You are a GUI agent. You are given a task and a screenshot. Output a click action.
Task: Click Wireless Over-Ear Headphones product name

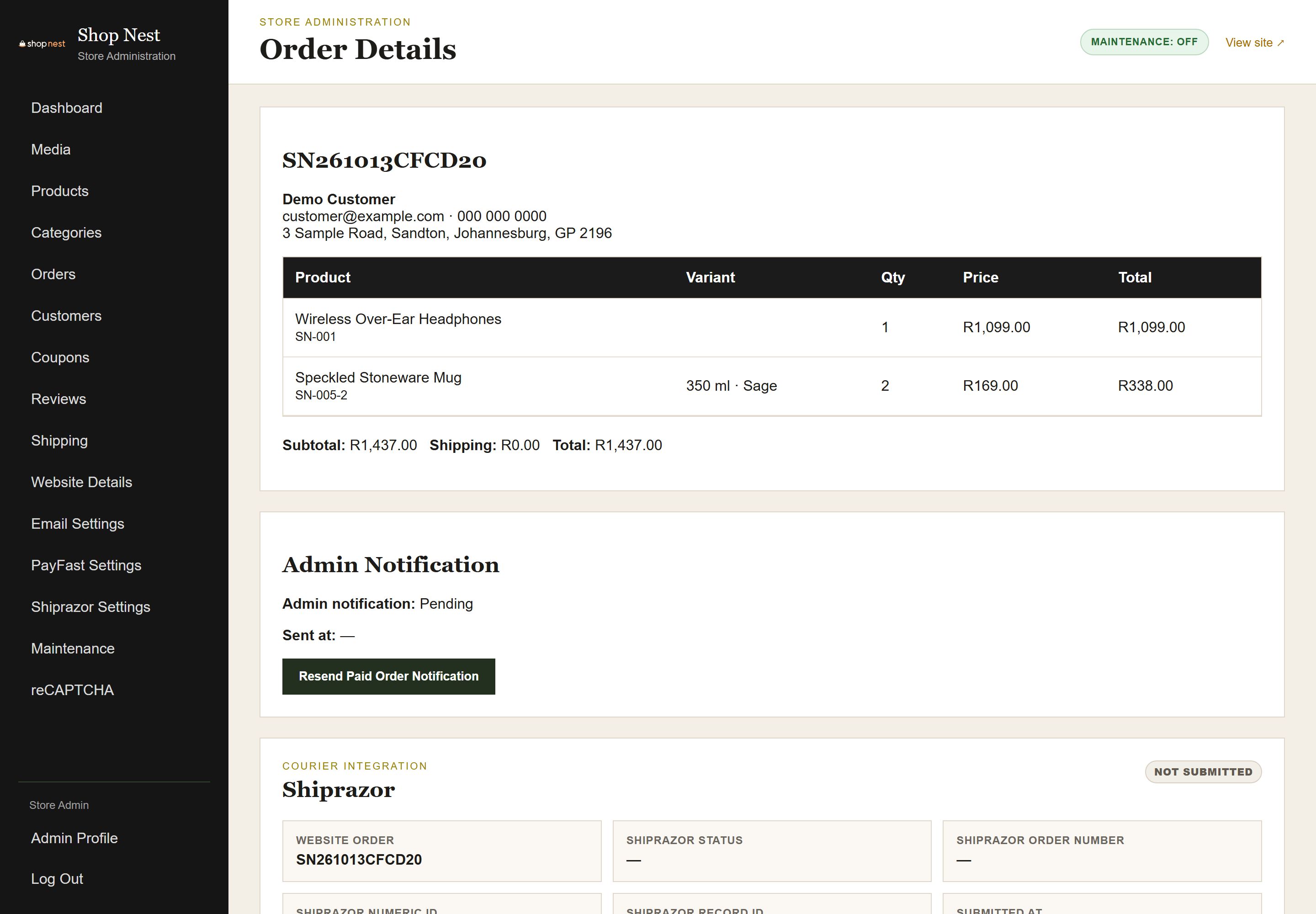click(398, 319)
